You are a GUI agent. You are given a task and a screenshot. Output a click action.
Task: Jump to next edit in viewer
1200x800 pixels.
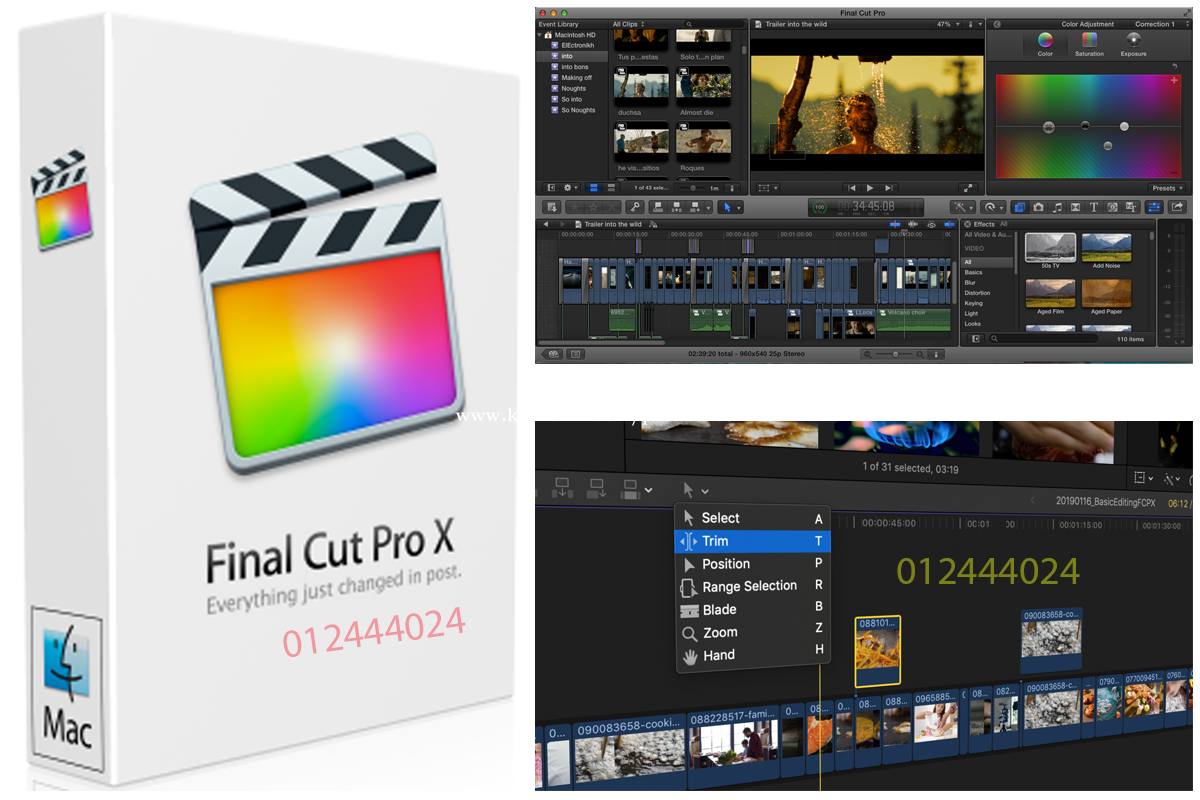point(889,188)
